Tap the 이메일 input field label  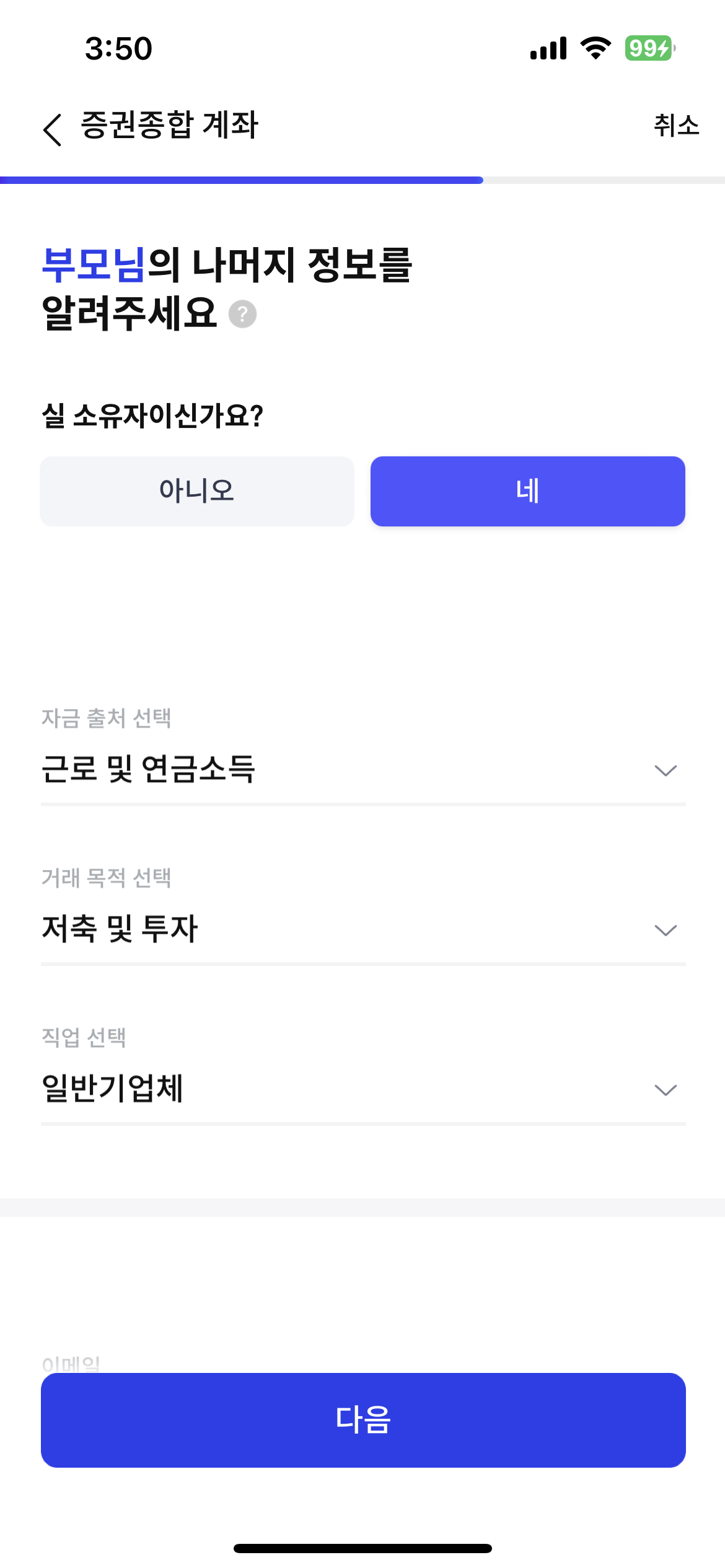71,1364
